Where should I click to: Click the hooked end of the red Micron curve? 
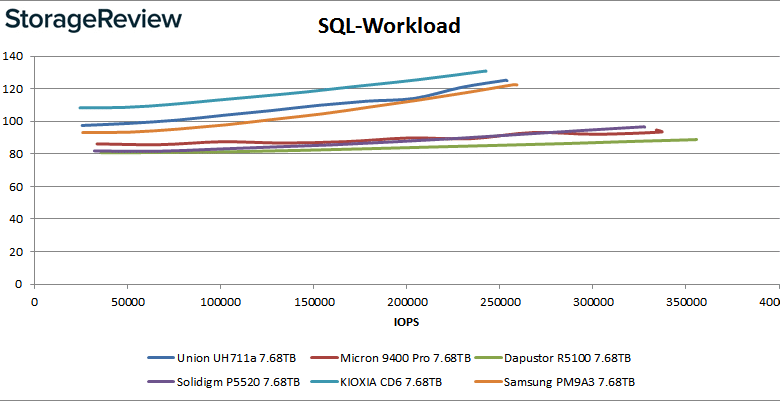(660, 131)
